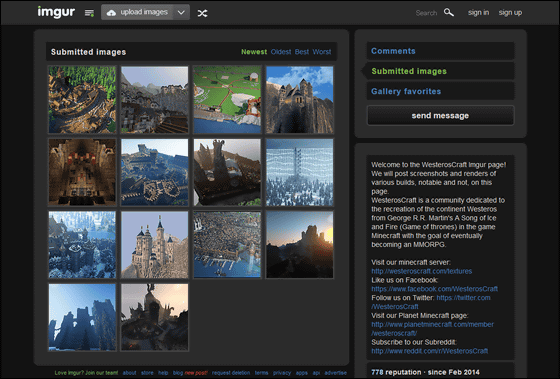Open the blue aerial fortress thumbnail

[155, 172]
